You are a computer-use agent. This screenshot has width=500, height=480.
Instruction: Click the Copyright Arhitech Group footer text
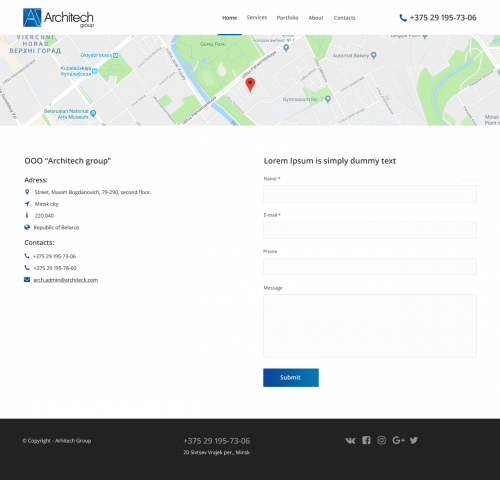(x=57, y=441)
